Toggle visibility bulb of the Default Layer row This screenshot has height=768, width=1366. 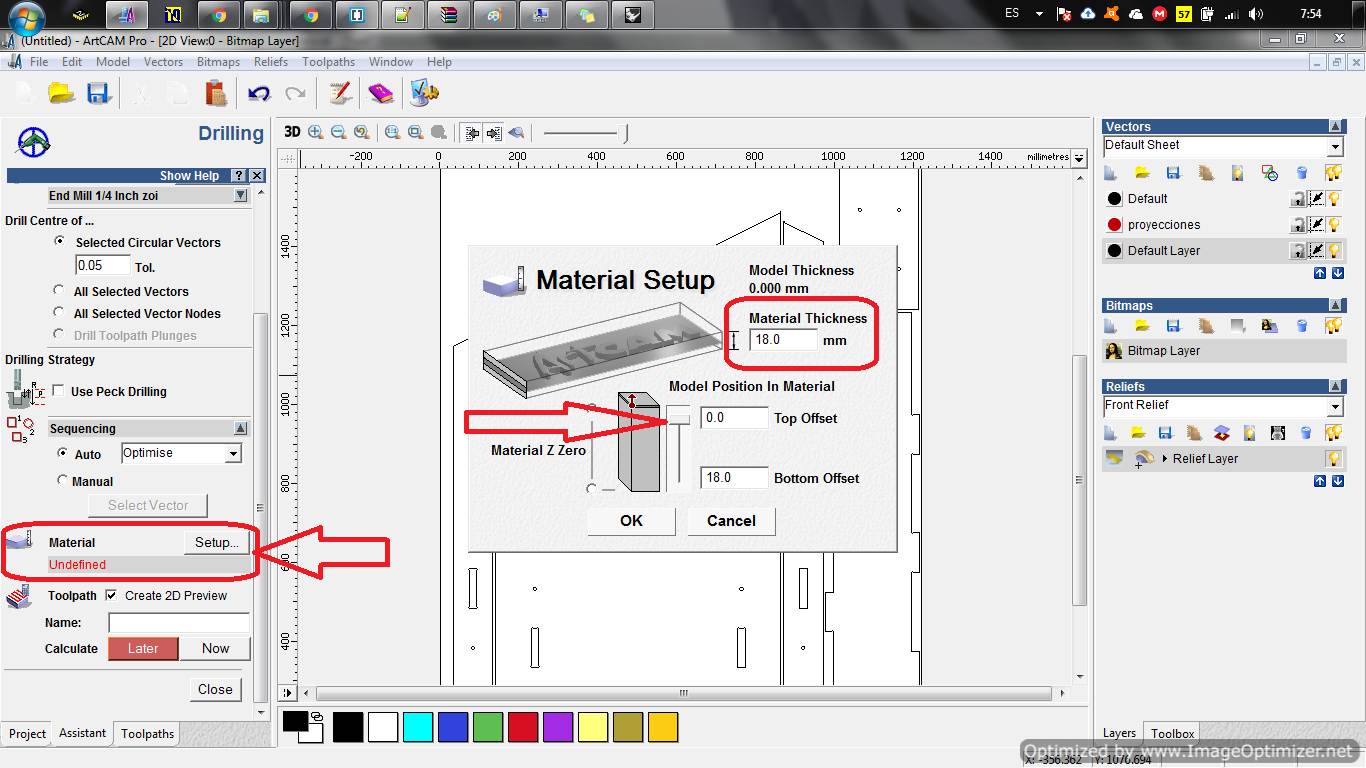1333,251
